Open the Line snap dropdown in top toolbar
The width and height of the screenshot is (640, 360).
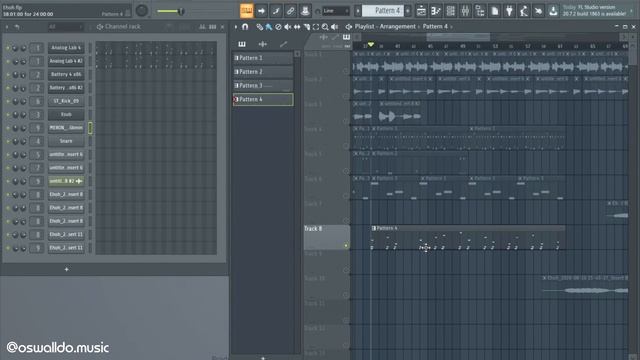point(336,11)
